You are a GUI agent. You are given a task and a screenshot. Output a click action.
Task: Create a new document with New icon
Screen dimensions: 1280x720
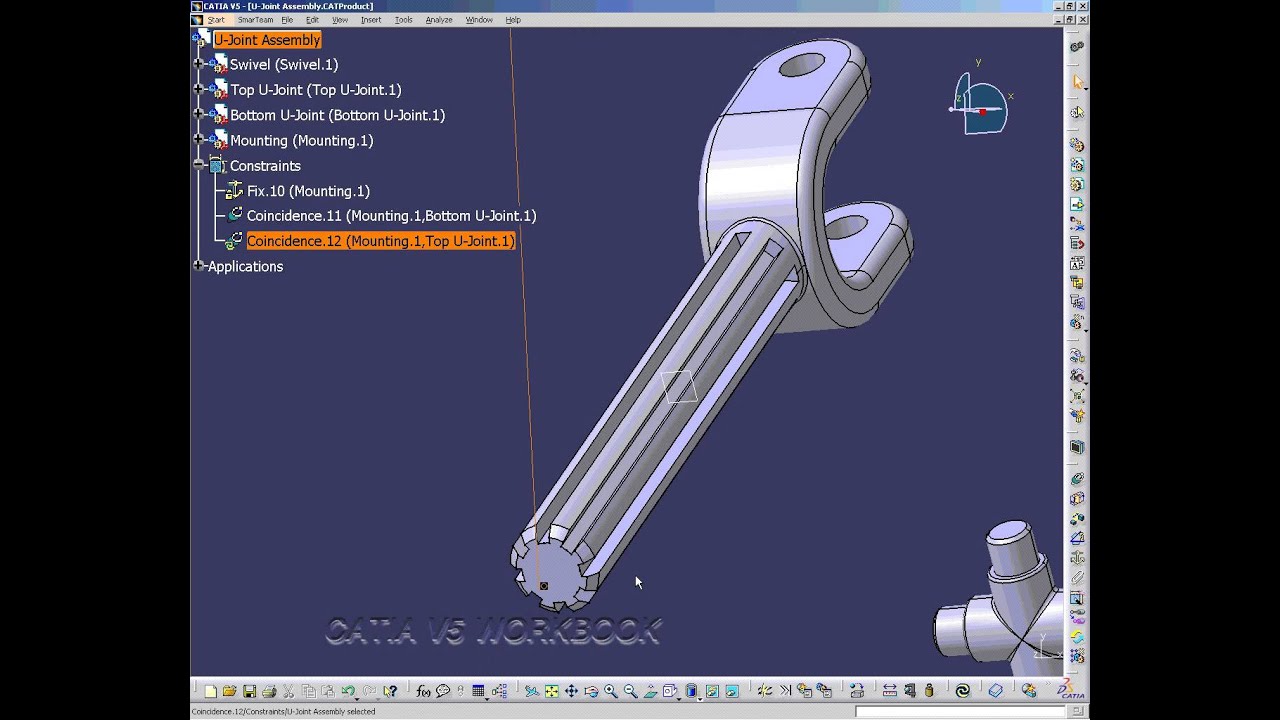(x=210, y=691)
